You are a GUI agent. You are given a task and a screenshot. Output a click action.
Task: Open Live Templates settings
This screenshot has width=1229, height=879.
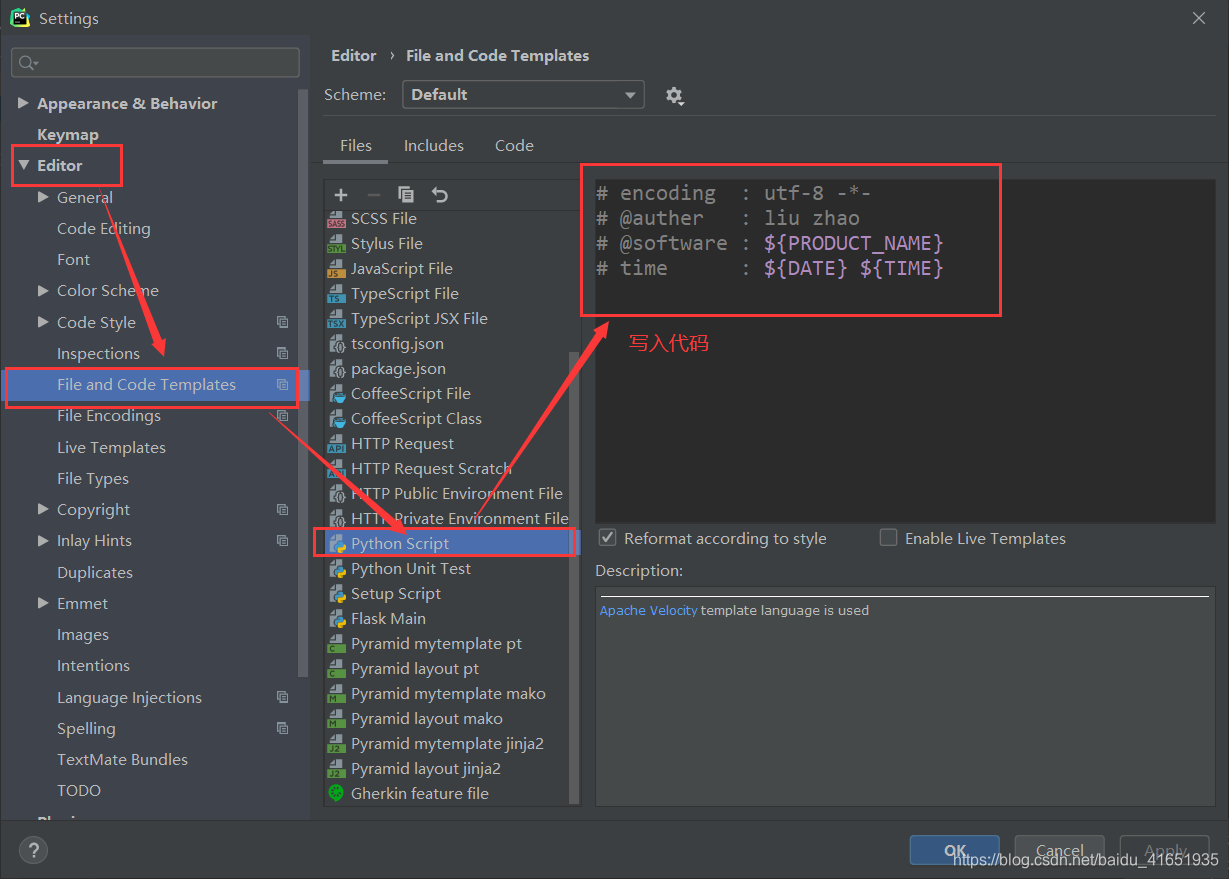click(x=111, y=448)
